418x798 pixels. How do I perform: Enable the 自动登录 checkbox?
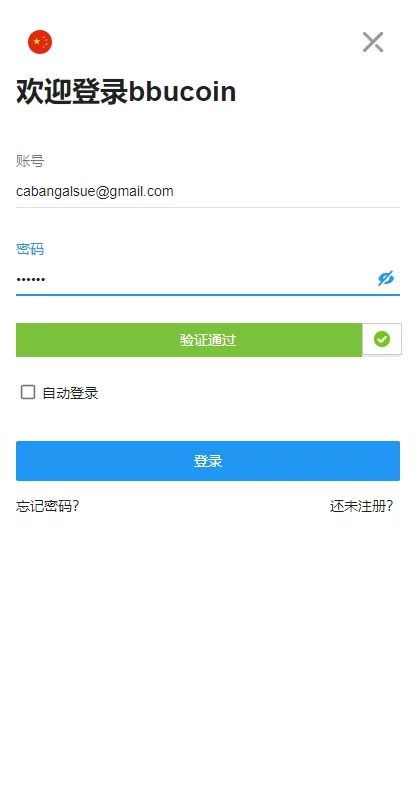28,392
